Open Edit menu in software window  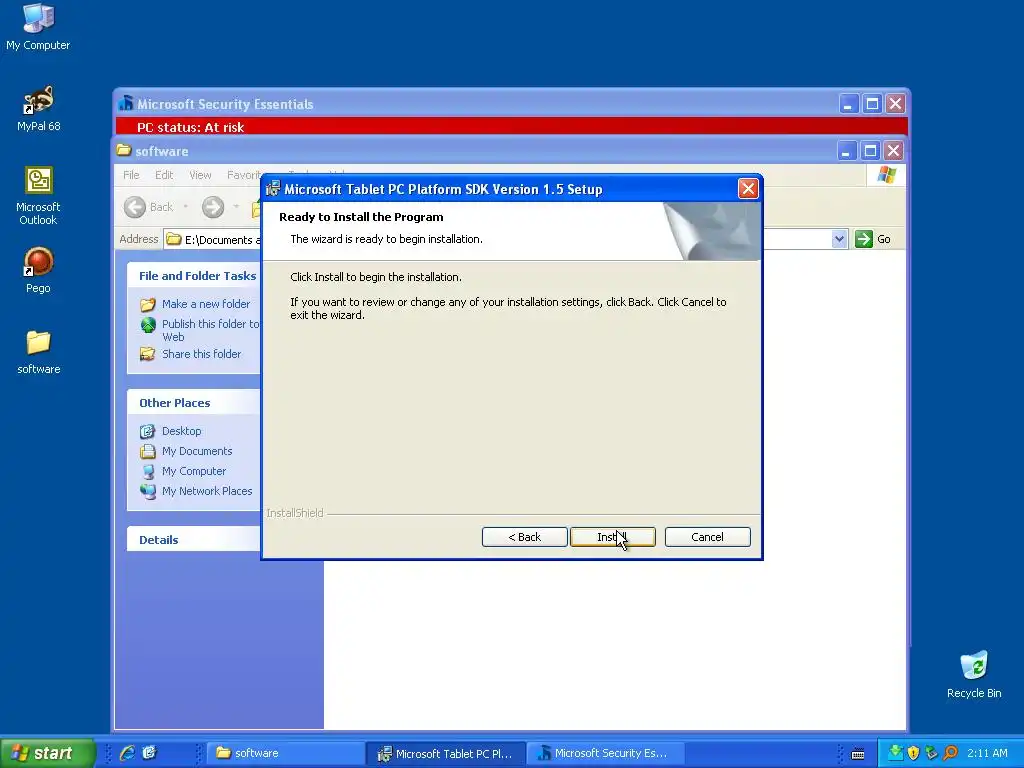(164, 175)
